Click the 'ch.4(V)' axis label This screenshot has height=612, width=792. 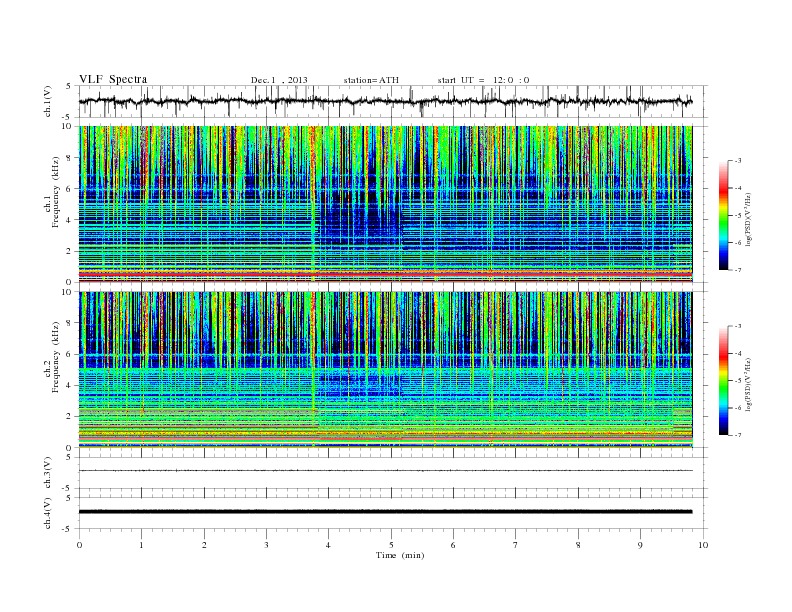pos(48,513)
